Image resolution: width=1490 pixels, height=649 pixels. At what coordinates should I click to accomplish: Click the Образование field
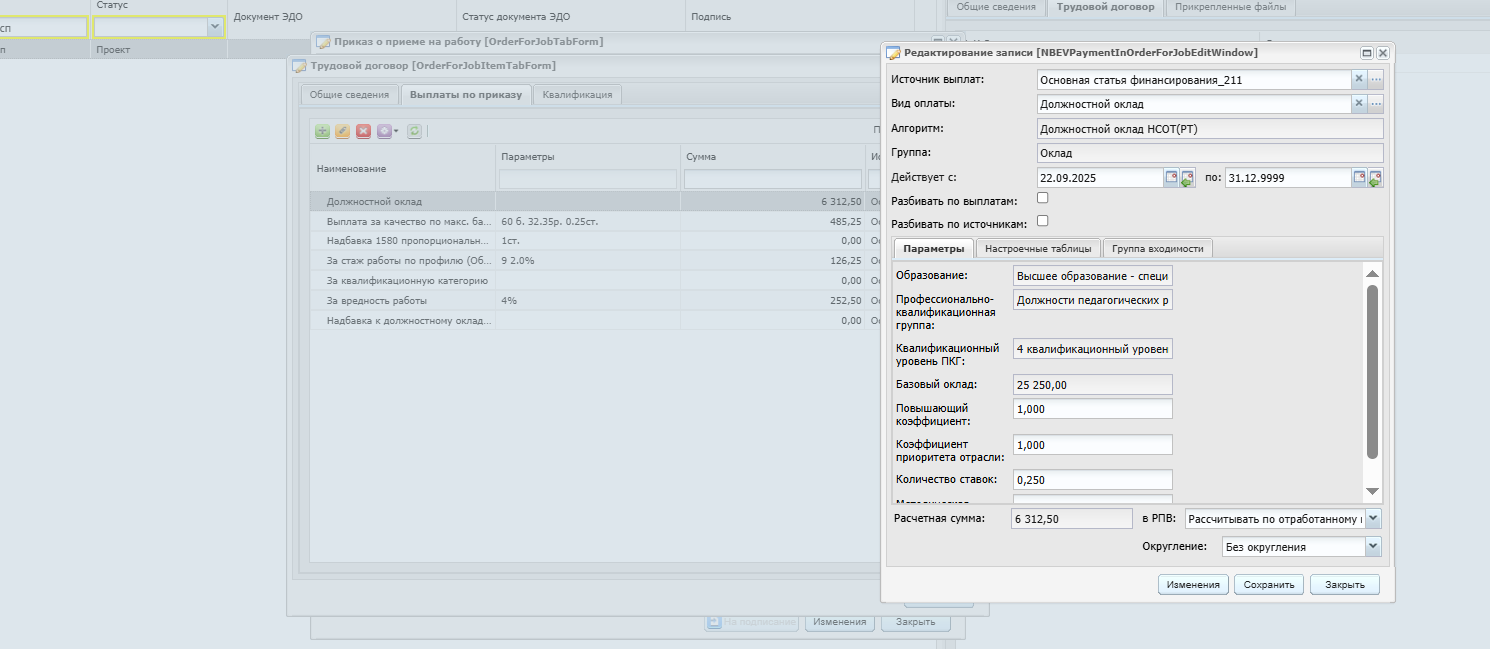click(1092, 275)
